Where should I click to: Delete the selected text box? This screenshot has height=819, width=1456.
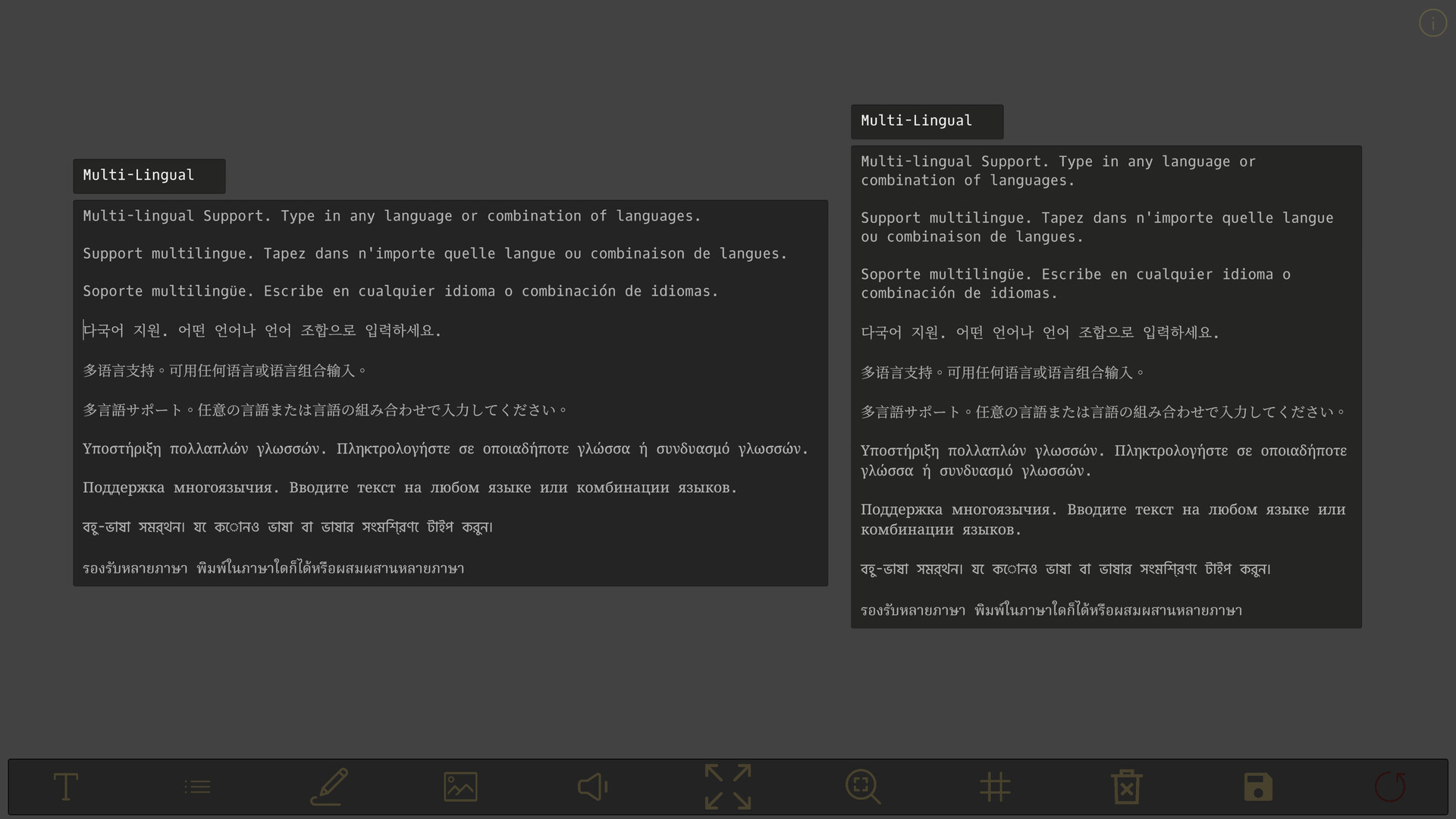(1126, 786)
